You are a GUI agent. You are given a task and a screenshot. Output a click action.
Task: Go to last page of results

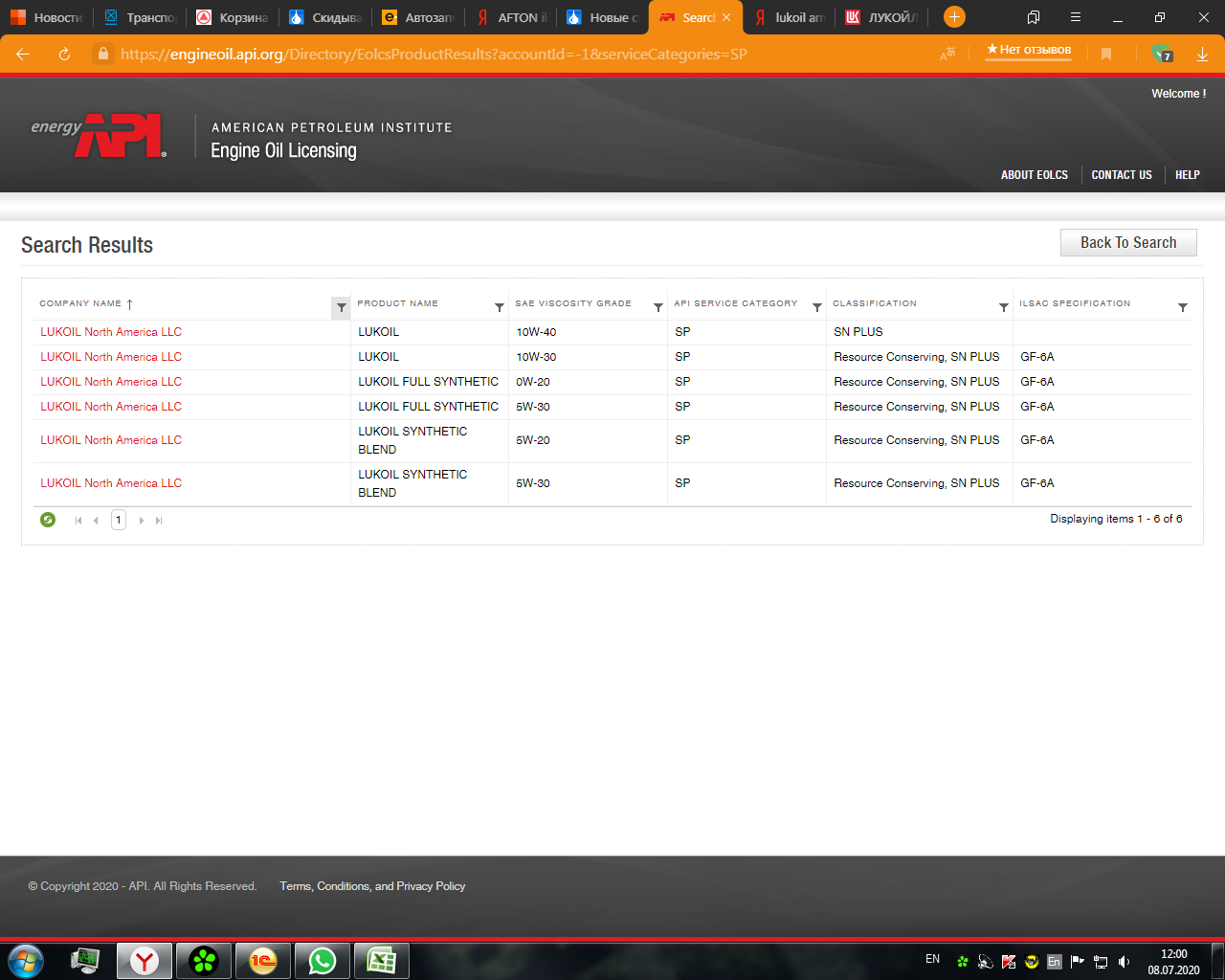point(159,521)
